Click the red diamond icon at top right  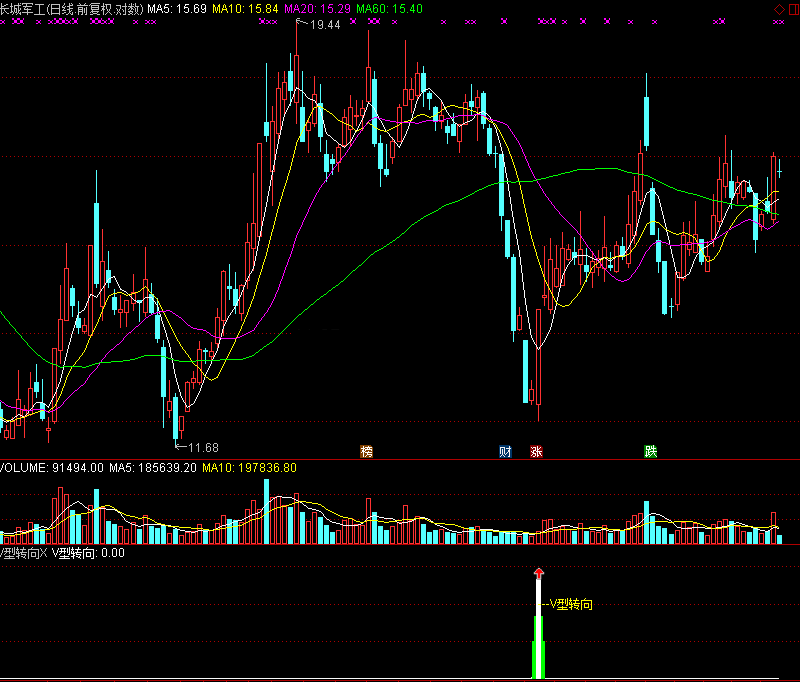click(779, 9)
